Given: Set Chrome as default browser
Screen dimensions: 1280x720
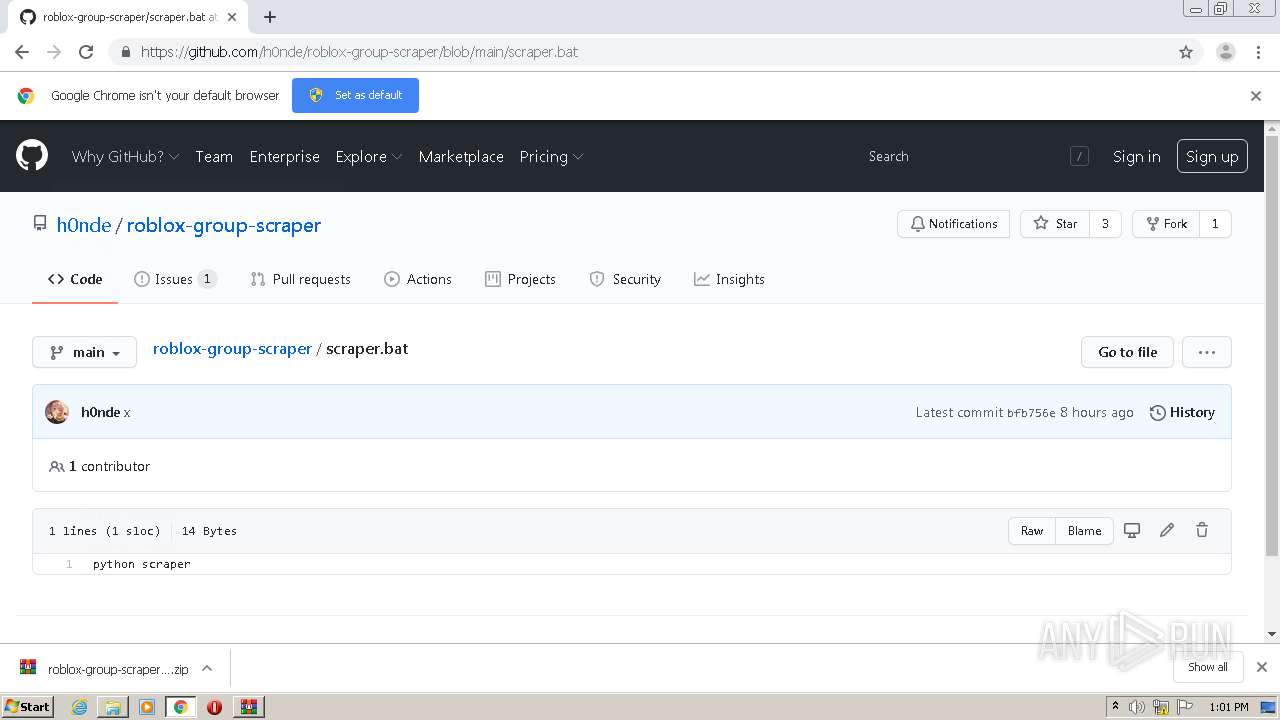Looking at the screenshot, I should pyautogui.click(x=355, y=95).
